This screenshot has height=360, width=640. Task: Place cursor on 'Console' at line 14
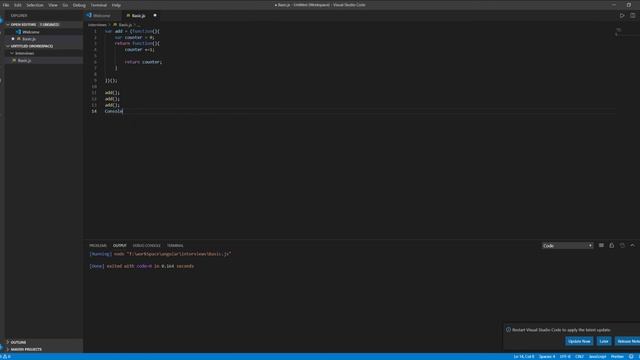(x=113, y=111)
